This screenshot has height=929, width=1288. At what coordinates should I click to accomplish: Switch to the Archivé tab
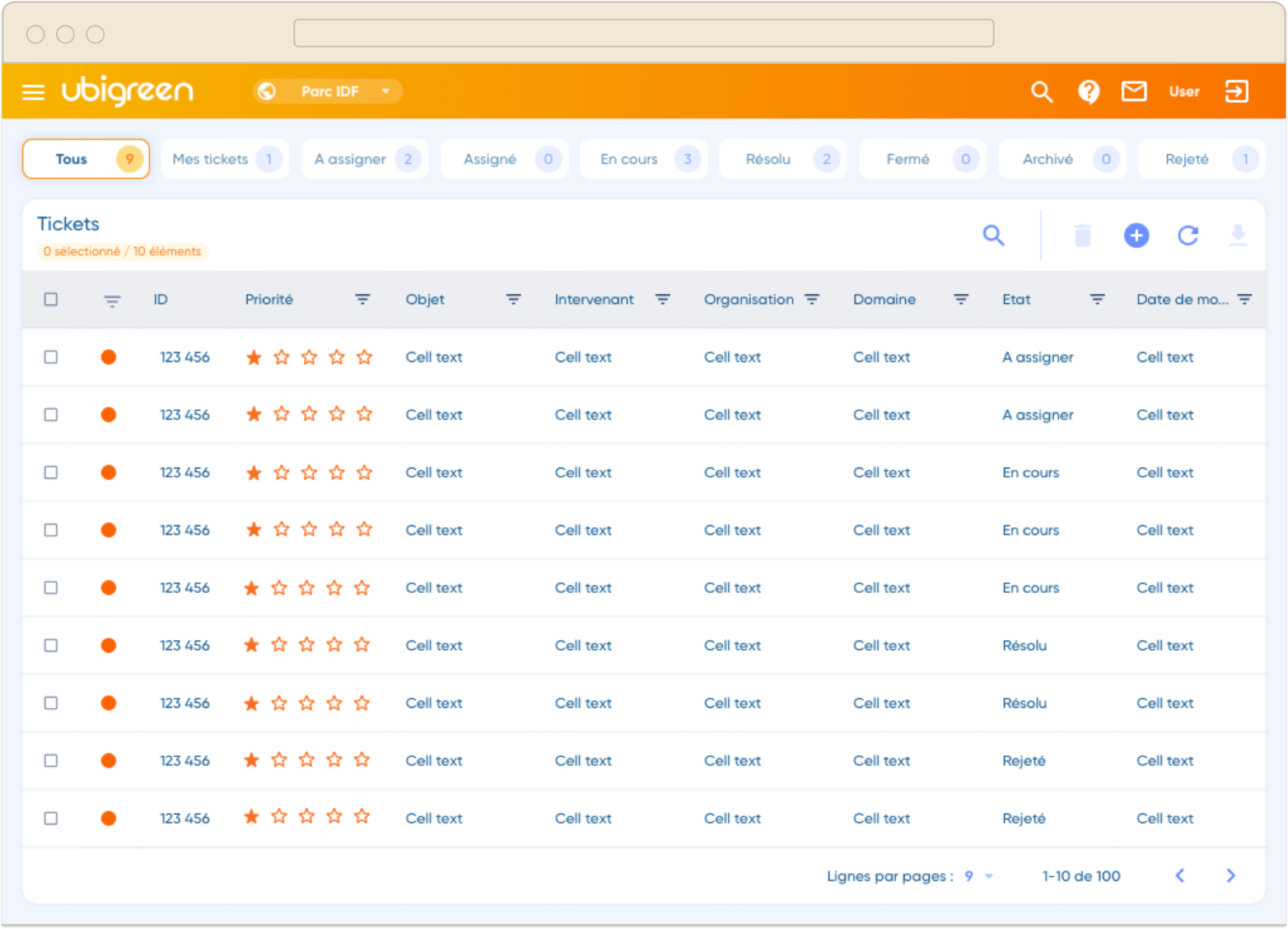click(x=1062, y=159)
